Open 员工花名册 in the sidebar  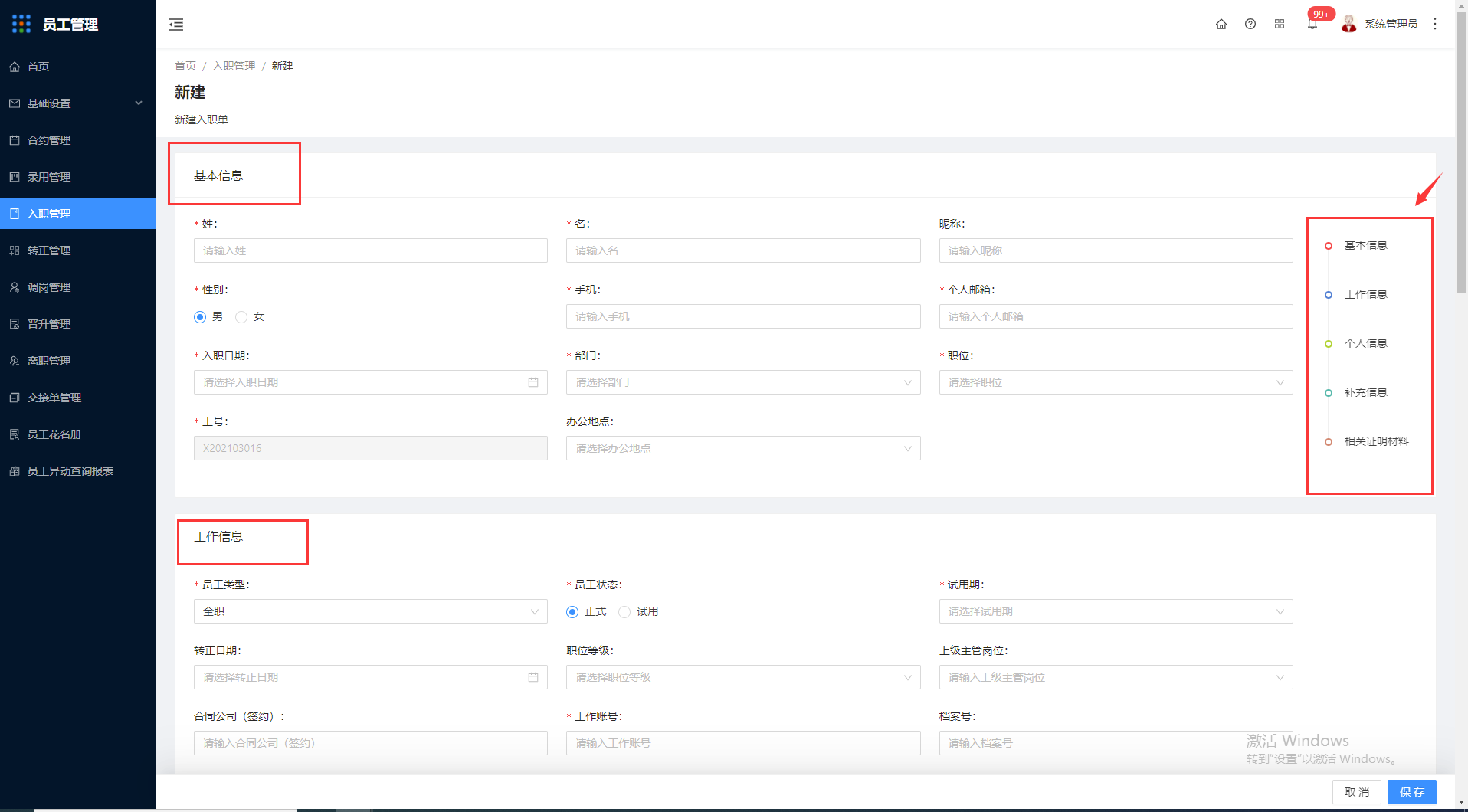(78, 434)
